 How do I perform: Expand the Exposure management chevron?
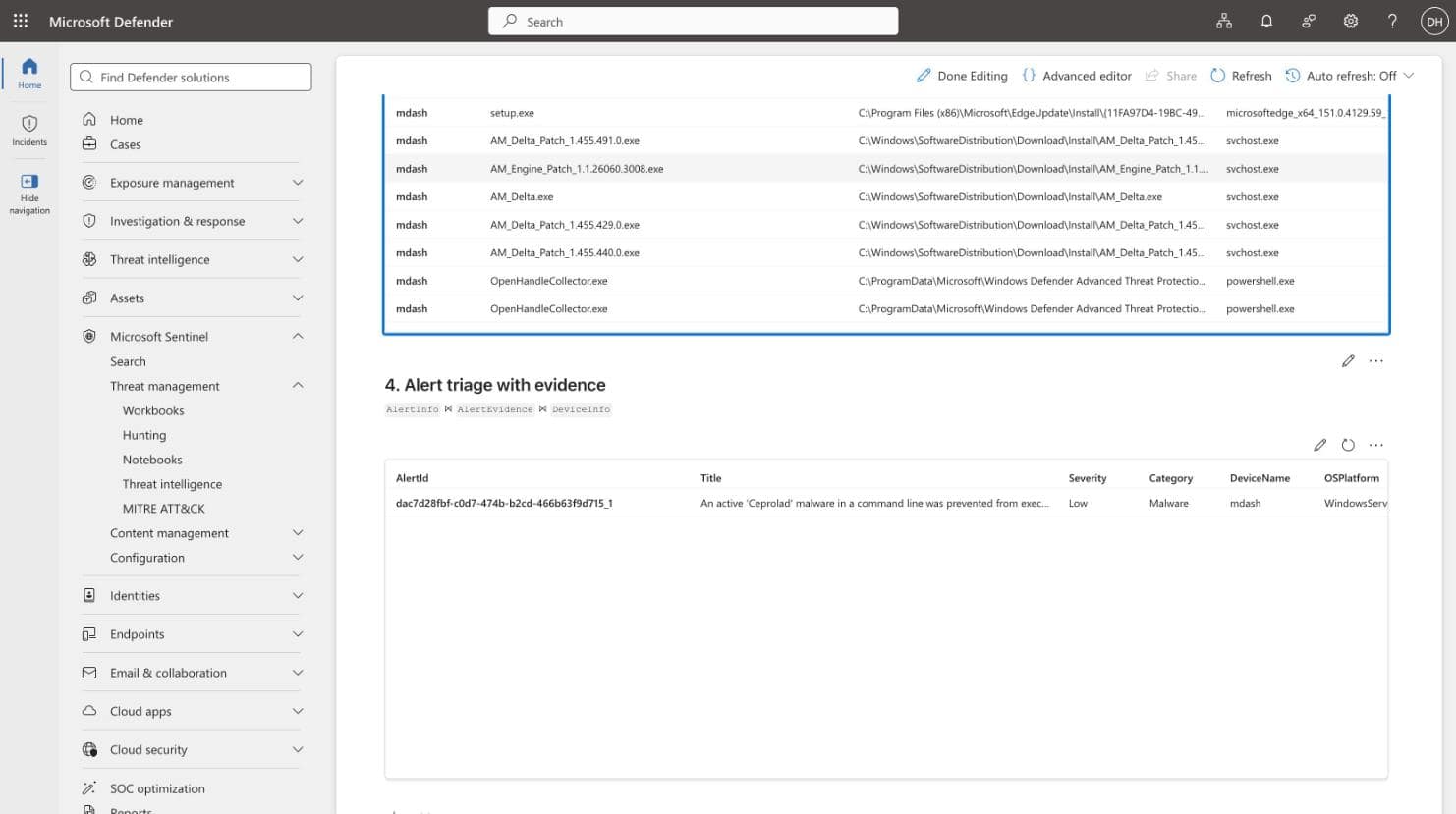pos(298,183)
